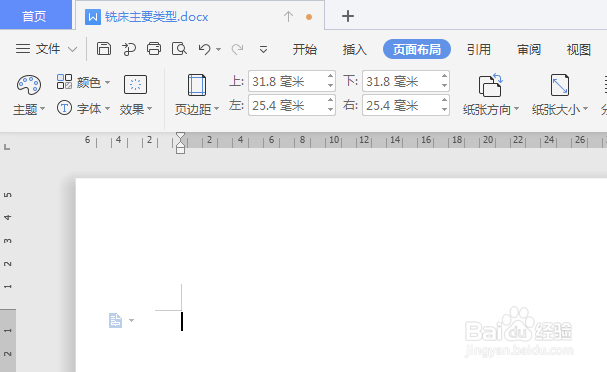This screenshot has width=607, height=372.
Task: Open the 页边距 dropdown
Action: click(197, 110)
